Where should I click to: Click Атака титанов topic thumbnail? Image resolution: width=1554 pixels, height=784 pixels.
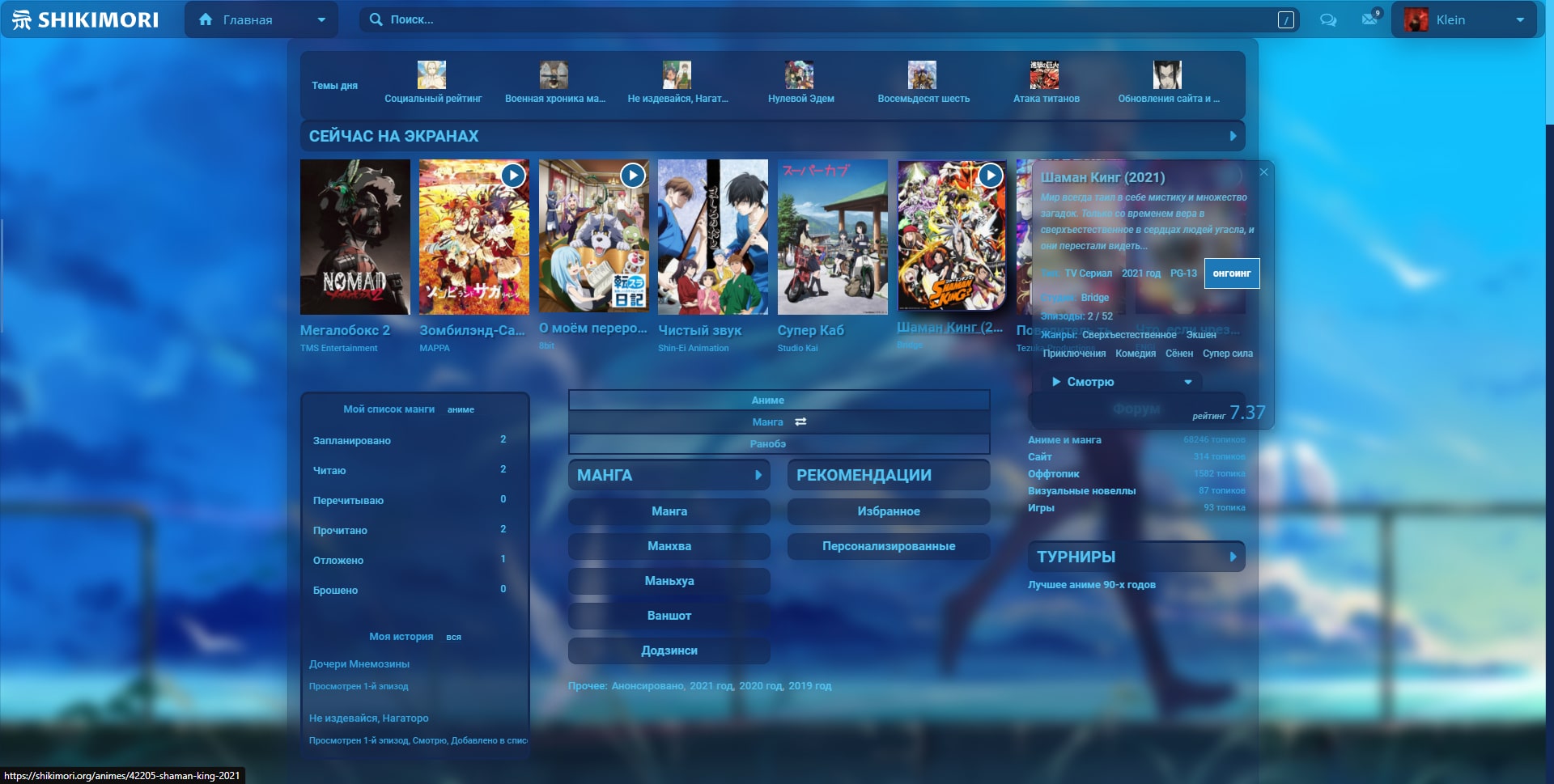(x=1044, y=74)
